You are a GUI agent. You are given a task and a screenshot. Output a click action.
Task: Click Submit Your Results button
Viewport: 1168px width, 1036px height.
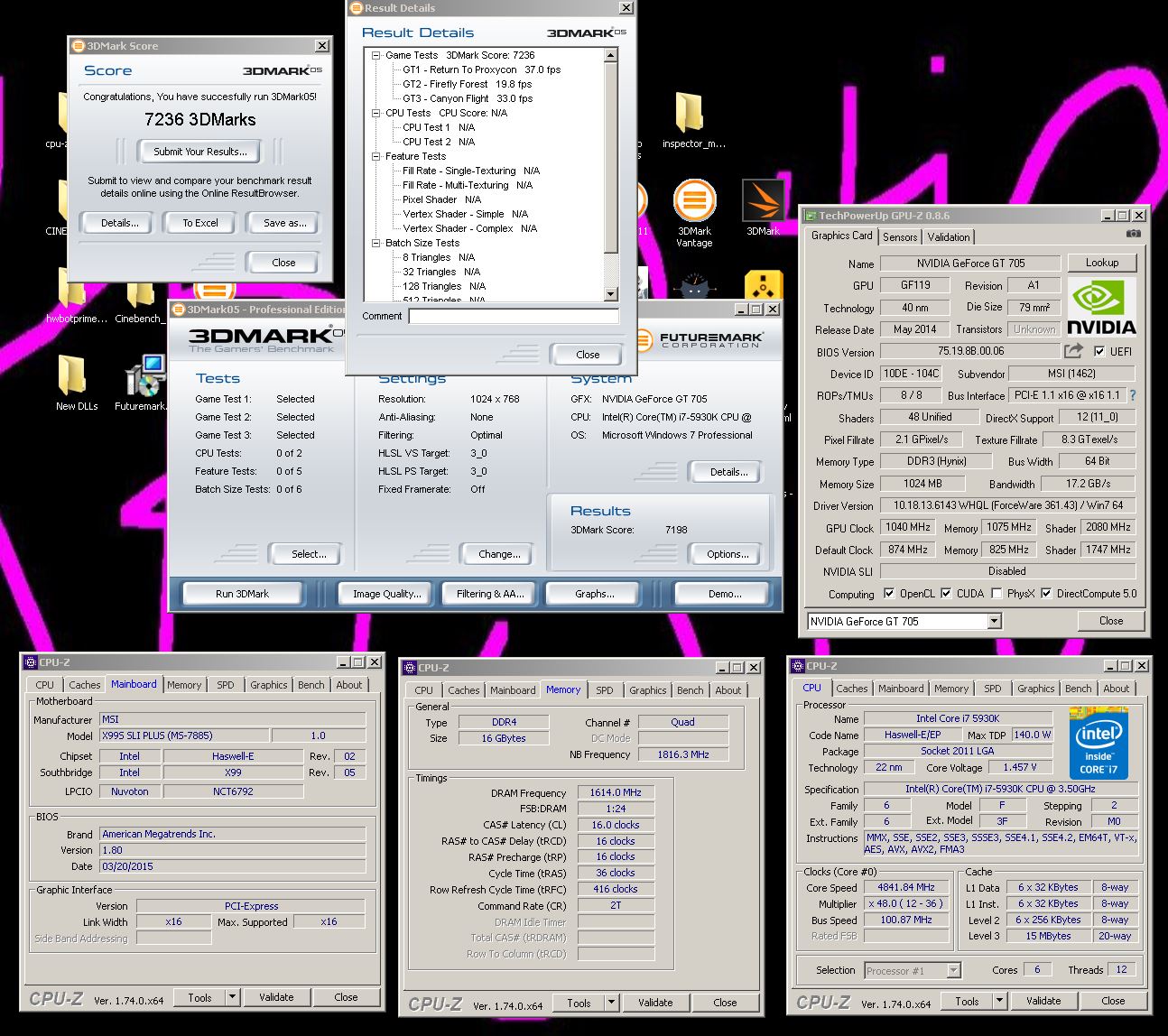point(200,152)
